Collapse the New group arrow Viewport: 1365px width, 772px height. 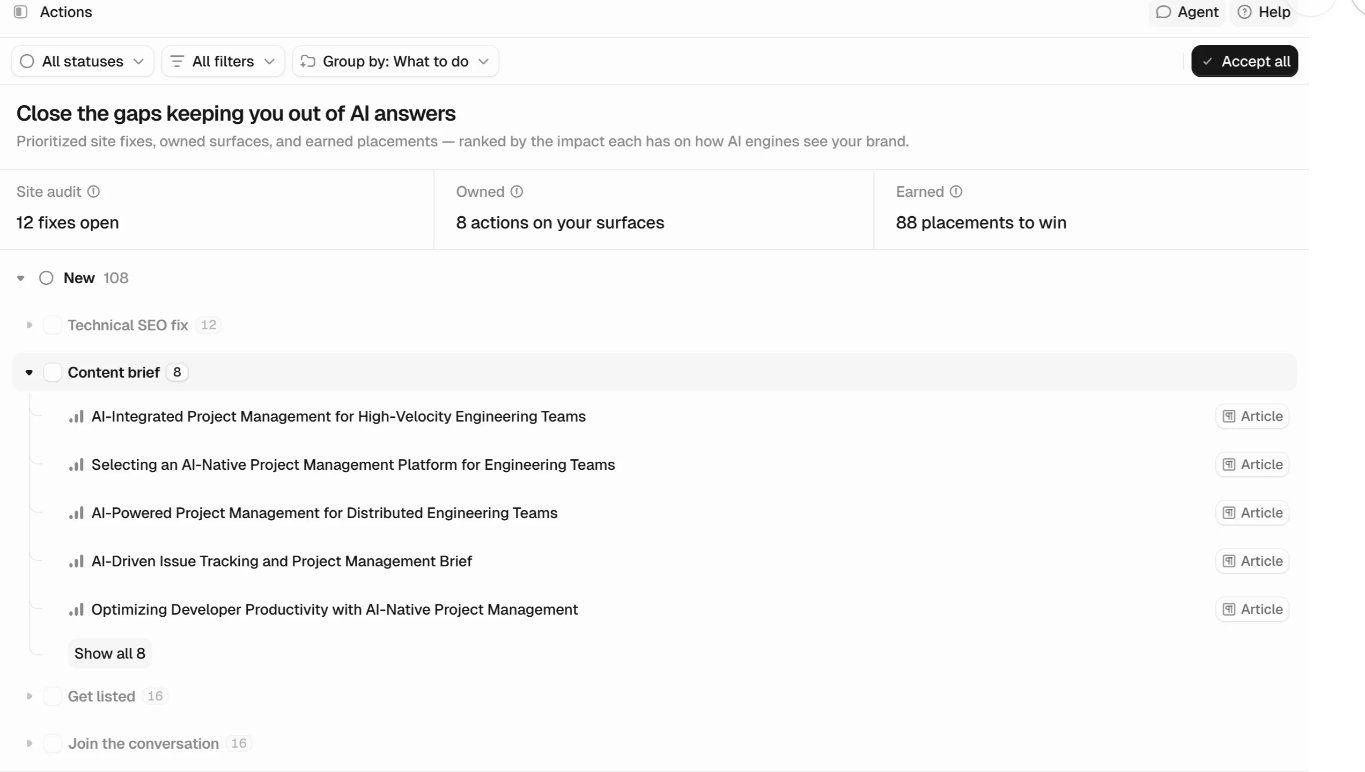coord(21,278)
